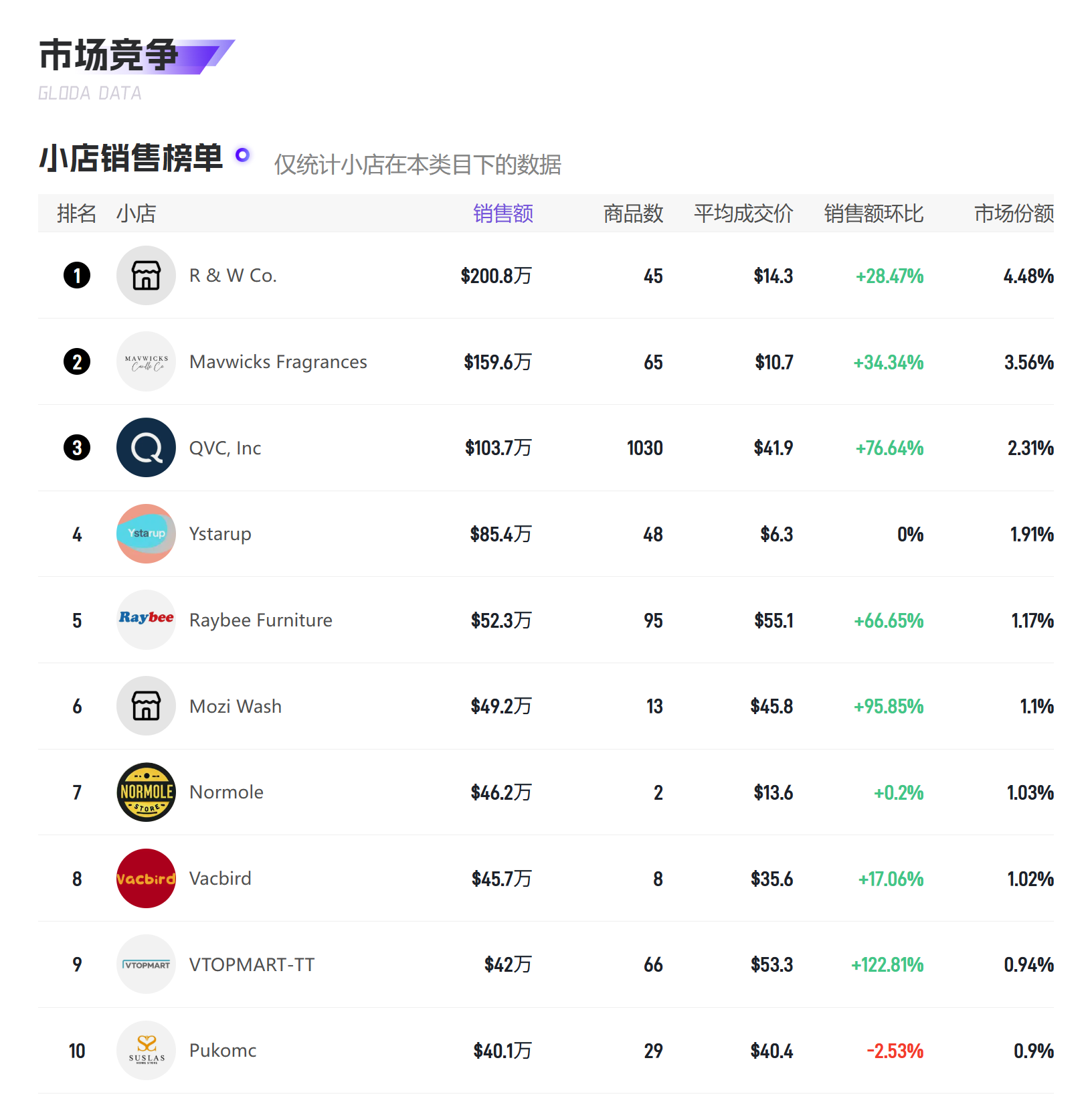This screenshot has height=1119, width=1092.
Task: Click the $40.1万 sales value
Action: coord(503,1051)
